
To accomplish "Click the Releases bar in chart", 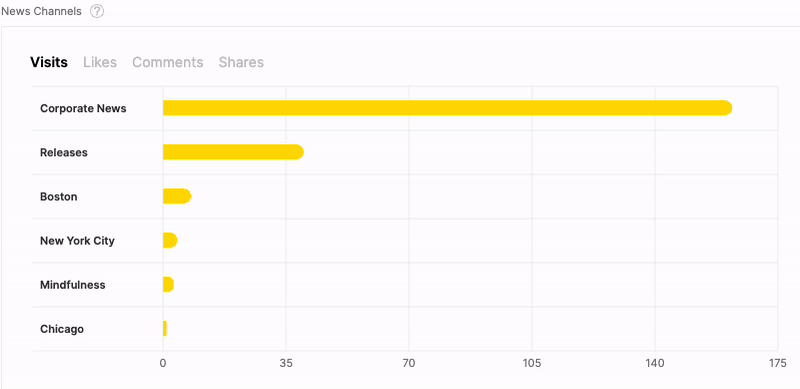I will point(233,152).
